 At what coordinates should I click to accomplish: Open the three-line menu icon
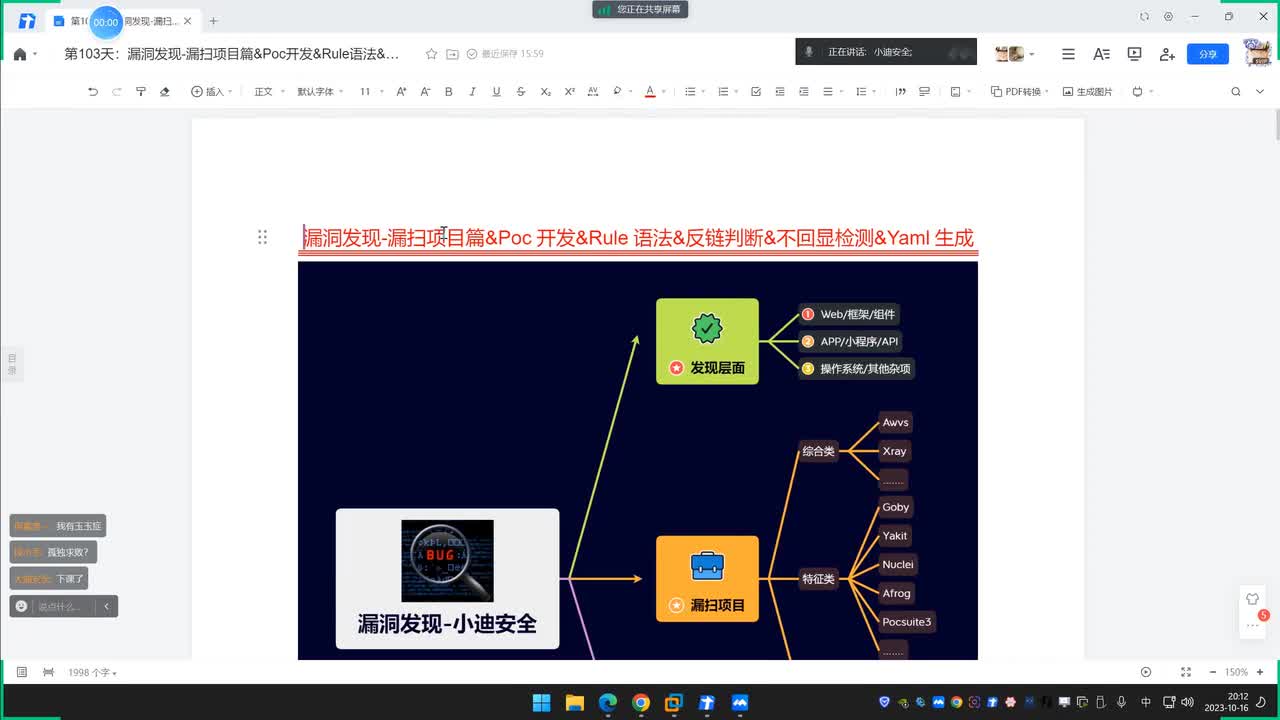1068,54
